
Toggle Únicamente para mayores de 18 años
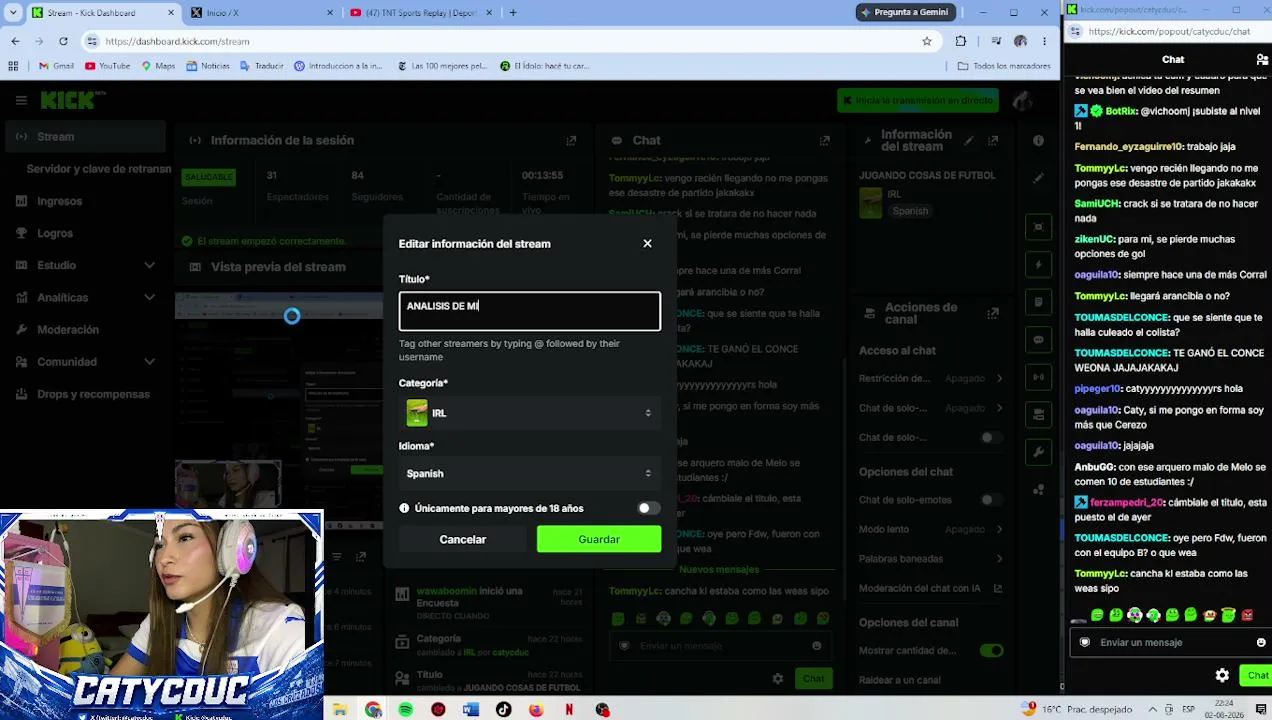pyautogui.click(x=649, y=508)
